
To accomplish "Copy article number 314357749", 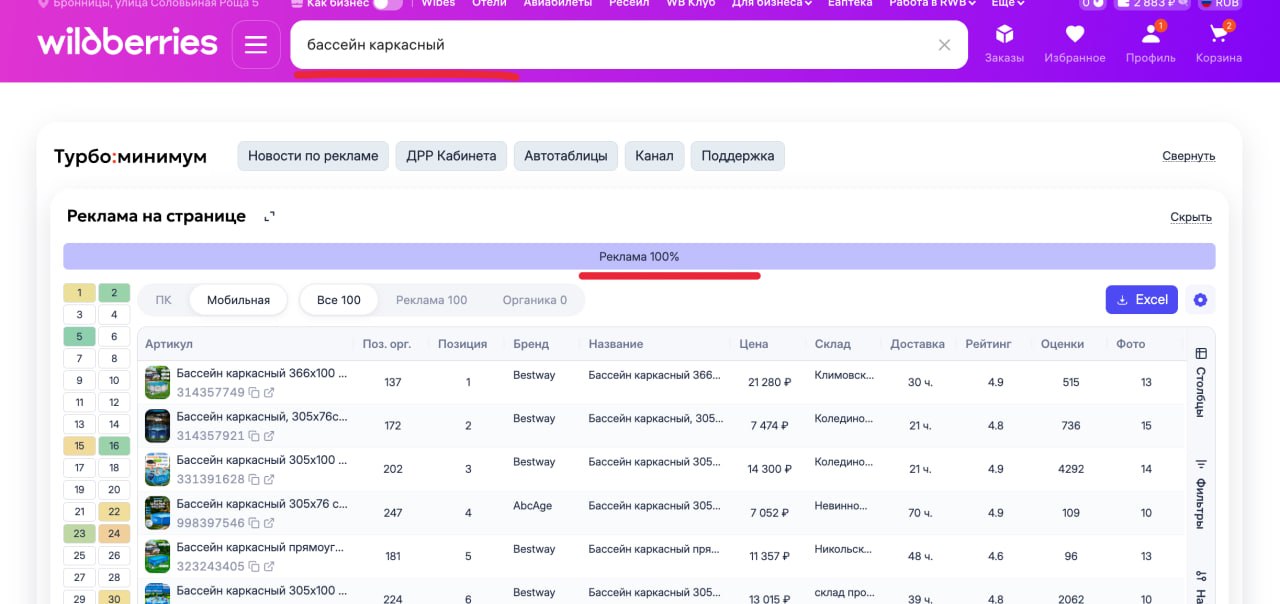I will tap(254, 393).
